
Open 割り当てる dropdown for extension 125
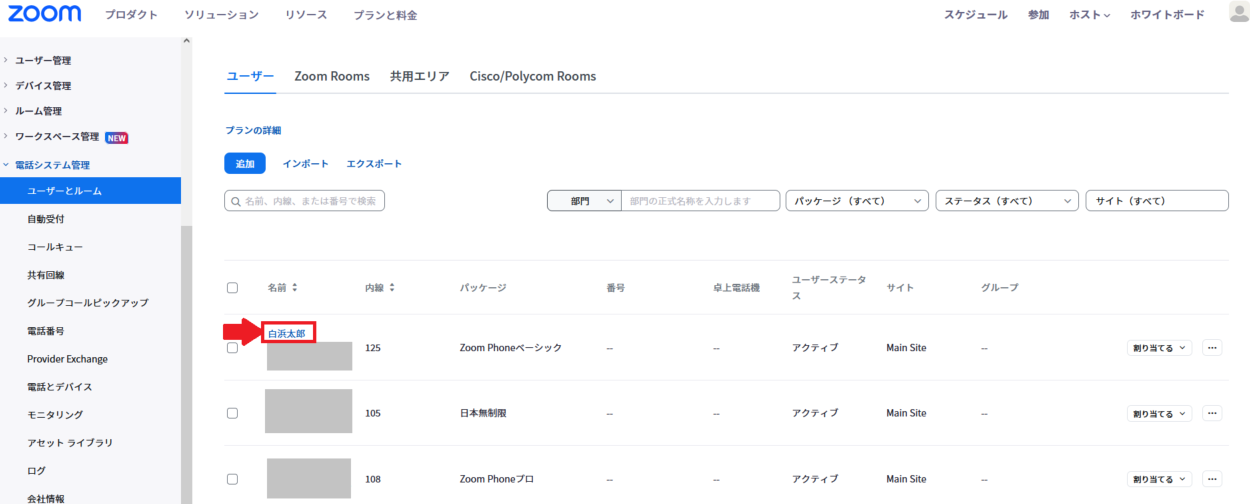(1159, 347)
